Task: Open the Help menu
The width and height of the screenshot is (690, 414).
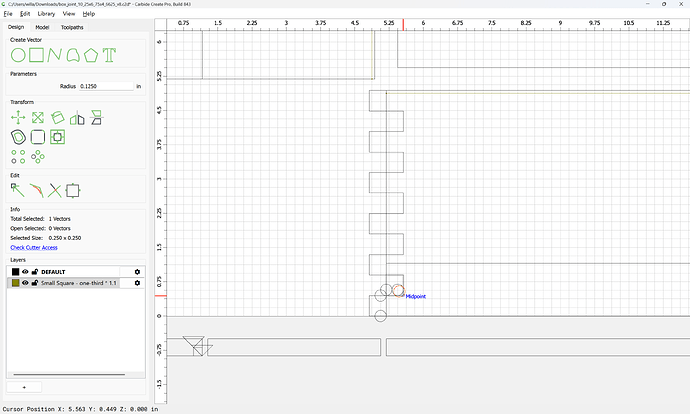Action: click(x=89, y=14)
